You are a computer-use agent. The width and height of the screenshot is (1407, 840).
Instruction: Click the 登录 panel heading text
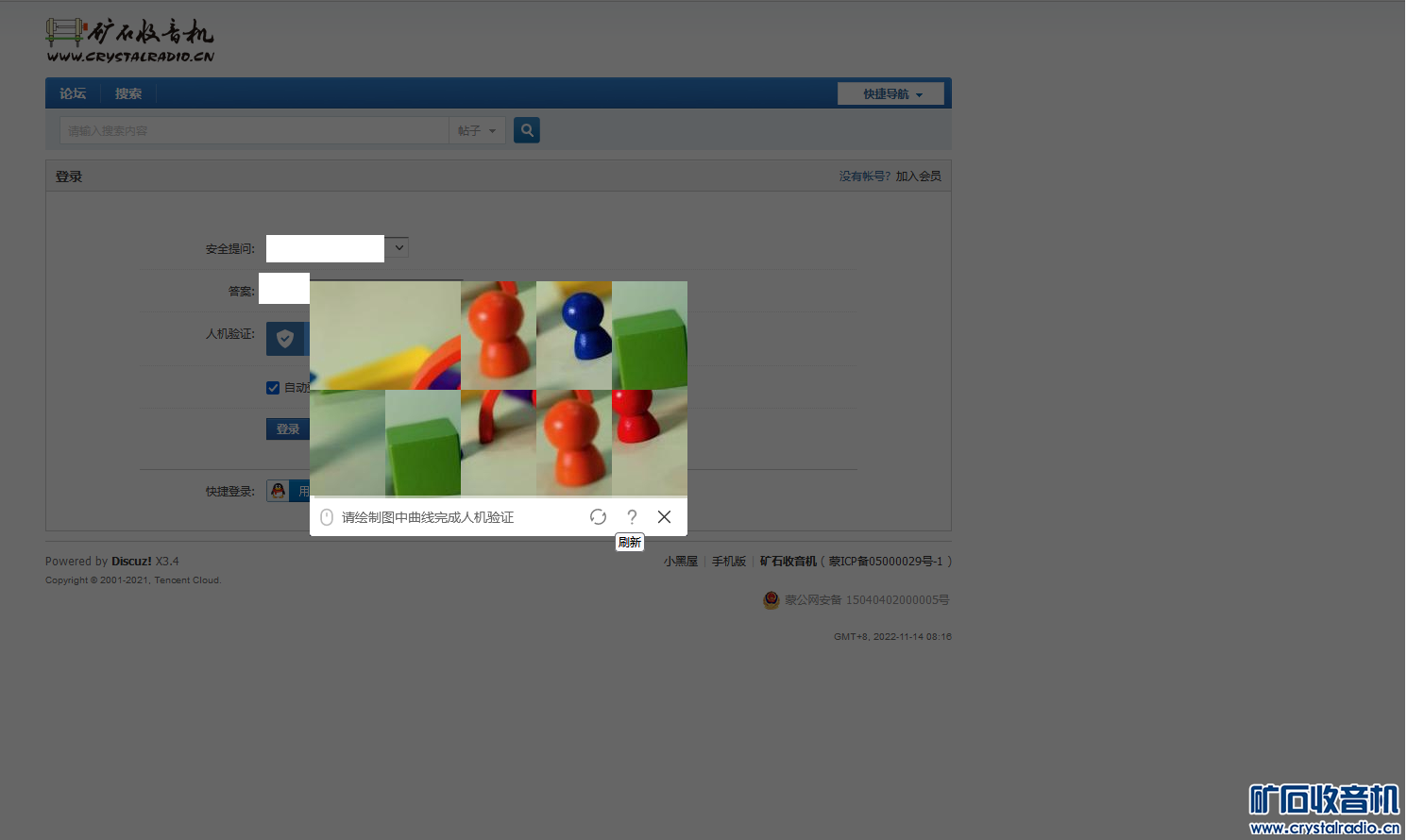tap(69, 176)
